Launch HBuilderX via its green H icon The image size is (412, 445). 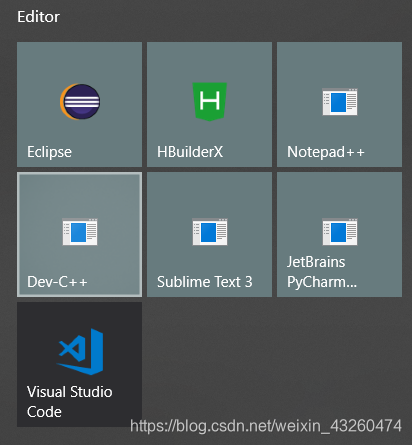coord(210,101)
